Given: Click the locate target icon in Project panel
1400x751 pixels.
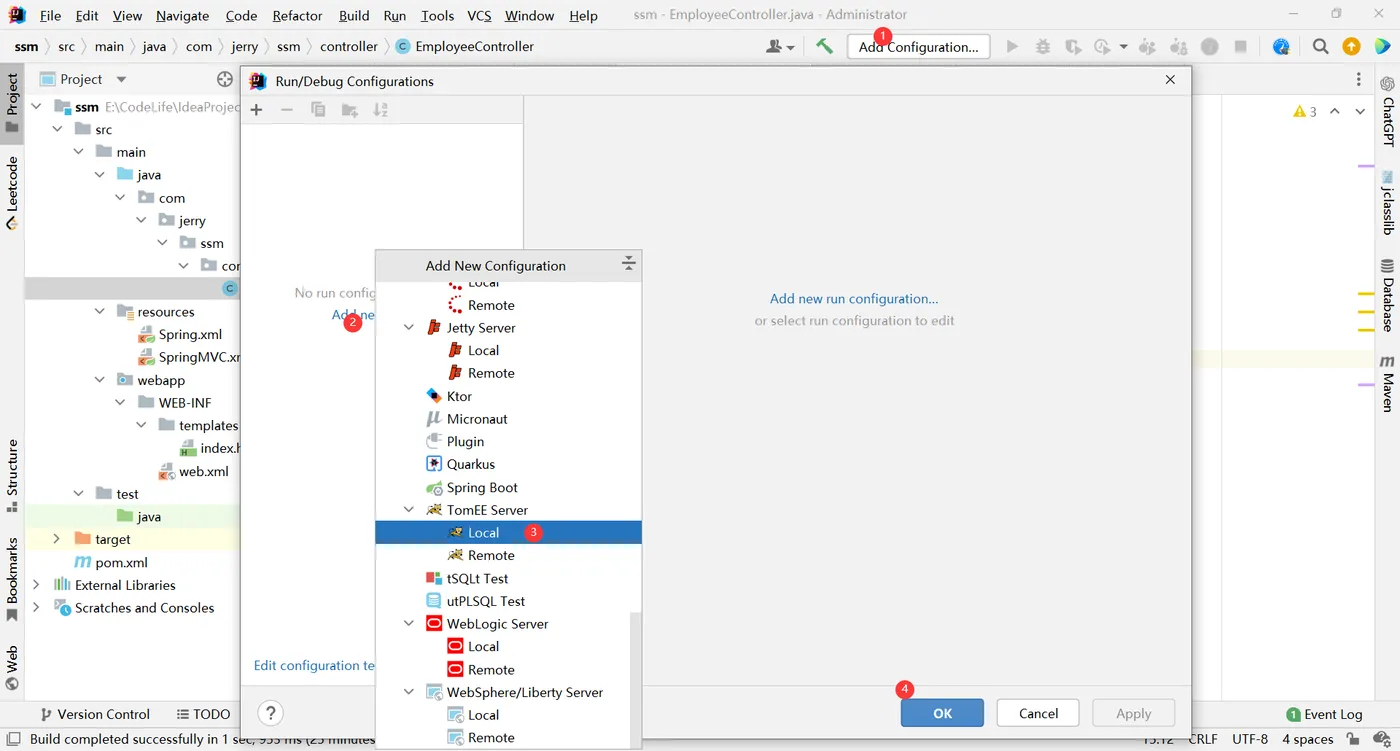Looking at the screenshot, I should pos(225,79).
